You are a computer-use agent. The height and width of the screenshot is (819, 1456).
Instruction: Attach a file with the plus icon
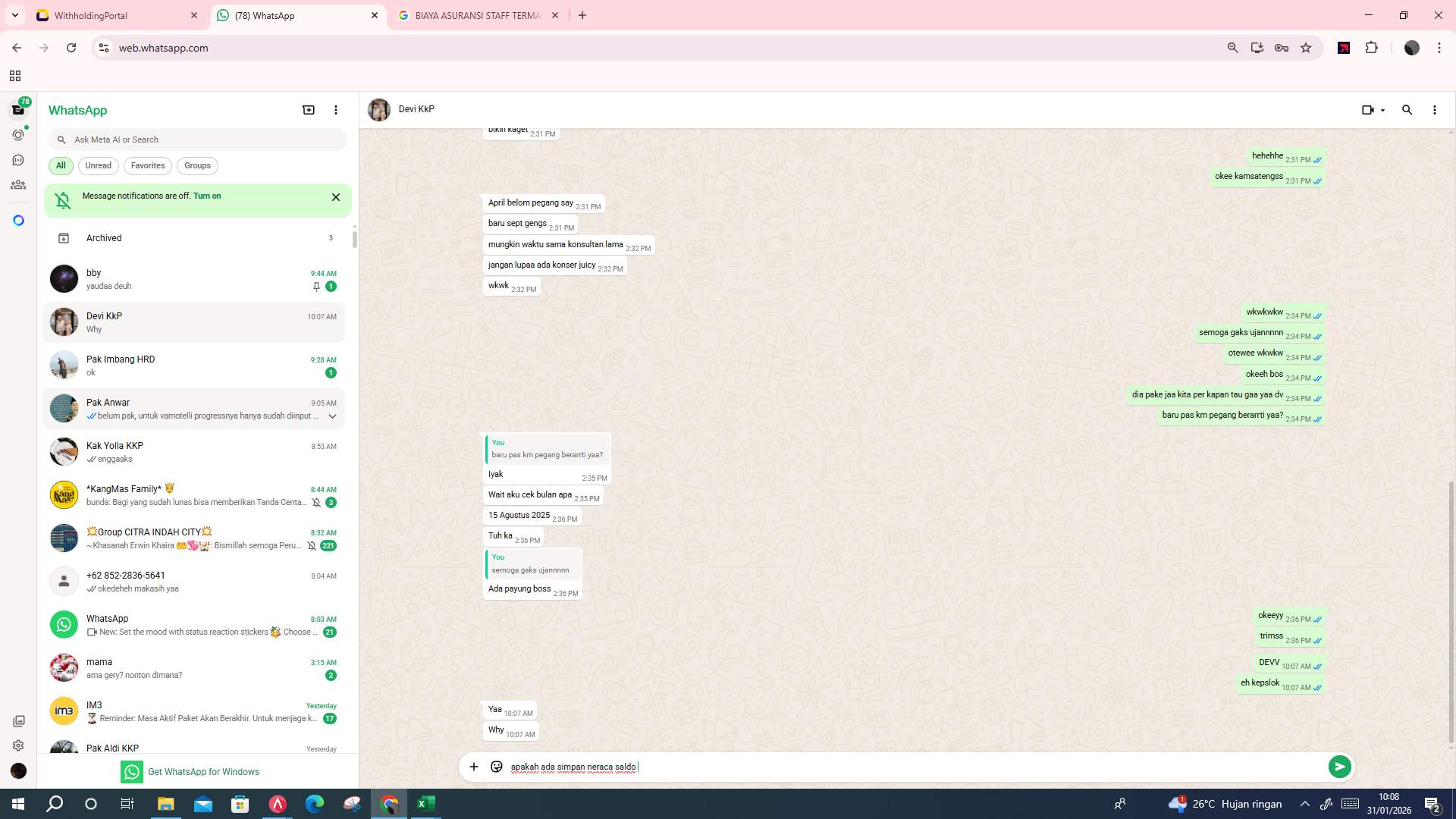pos(474,767)
